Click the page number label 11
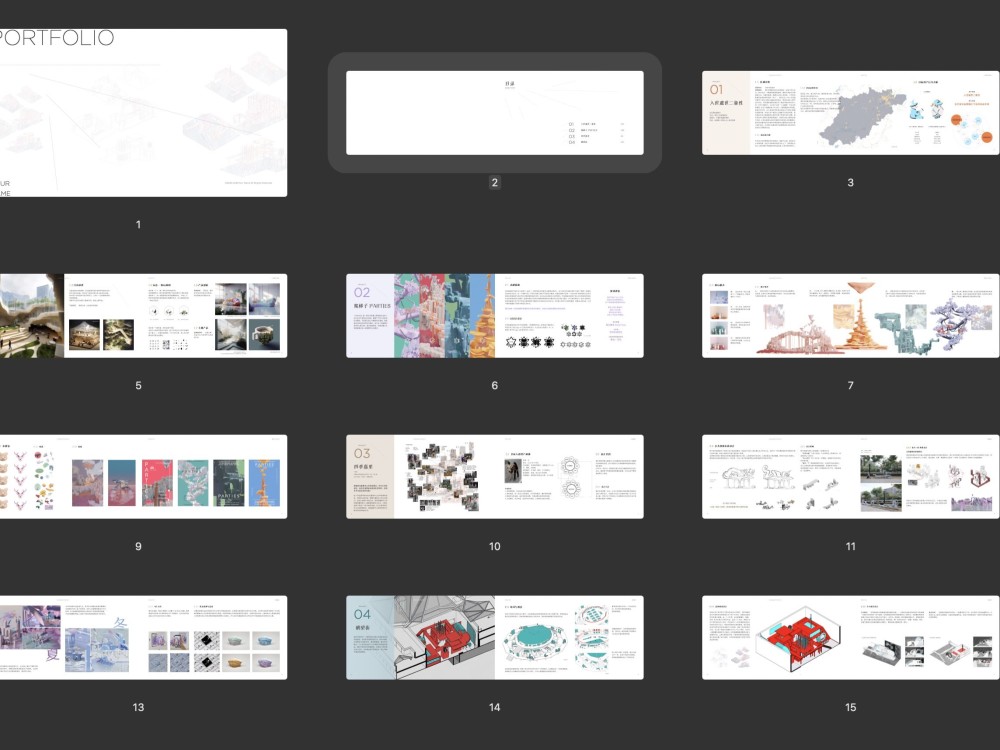Screen dimensions: 1000x750 click(x=850, y=547)
